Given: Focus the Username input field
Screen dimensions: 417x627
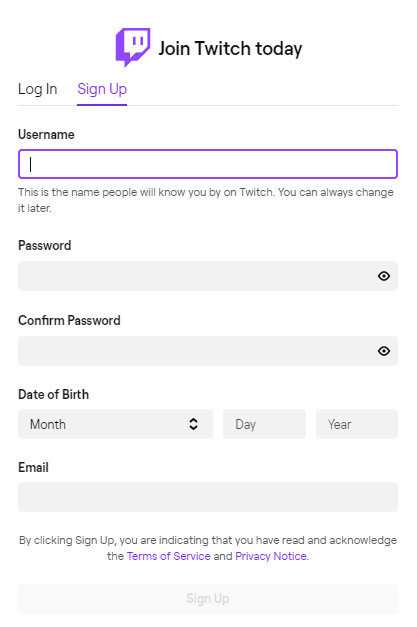Looking at the screenshot, I should pyautogui.click(x=208, y=164).
